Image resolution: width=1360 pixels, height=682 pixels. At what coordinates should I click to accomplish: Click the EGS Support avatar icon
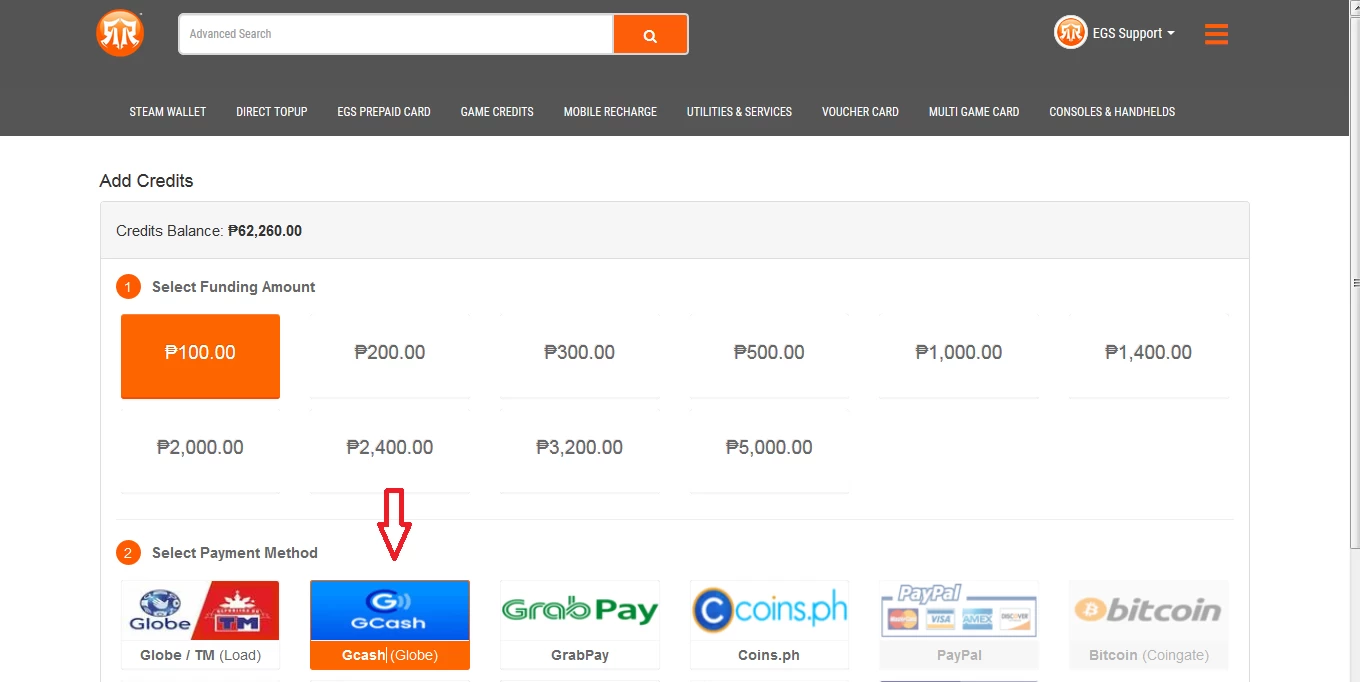tap(1070, 33)
